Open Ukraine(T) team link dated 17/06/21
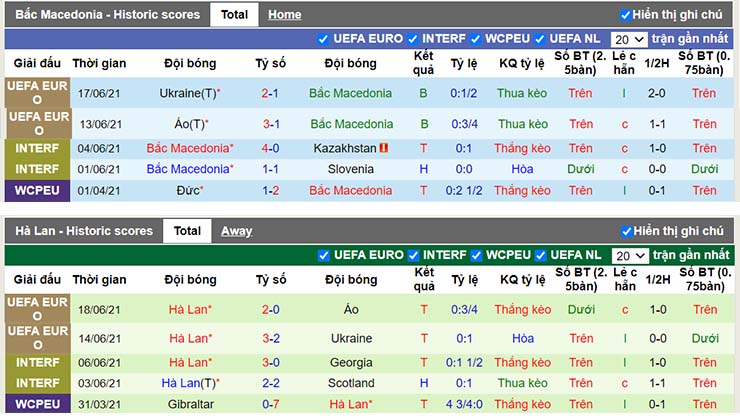Viewport: 740px width, 420px height. point(190,93)
